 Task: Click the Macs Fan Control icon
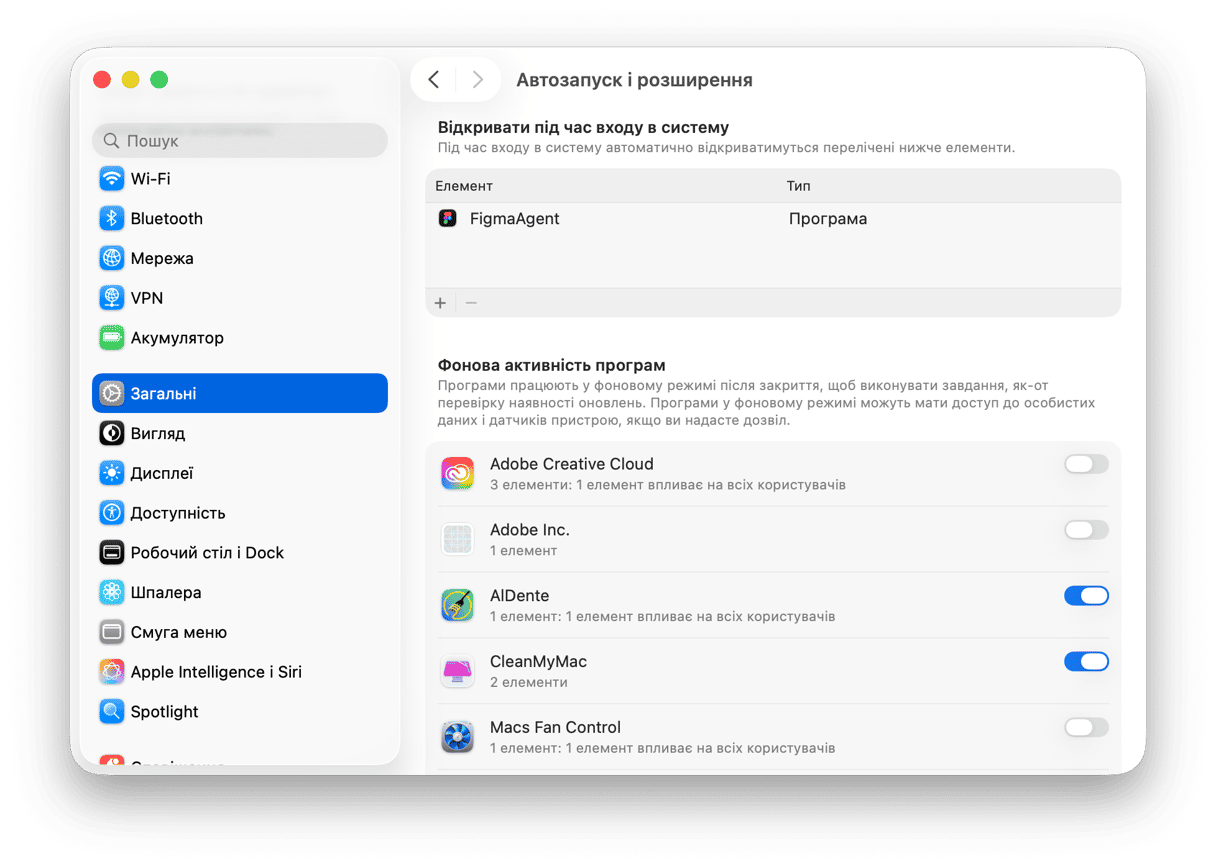click(x=457, y=737)
